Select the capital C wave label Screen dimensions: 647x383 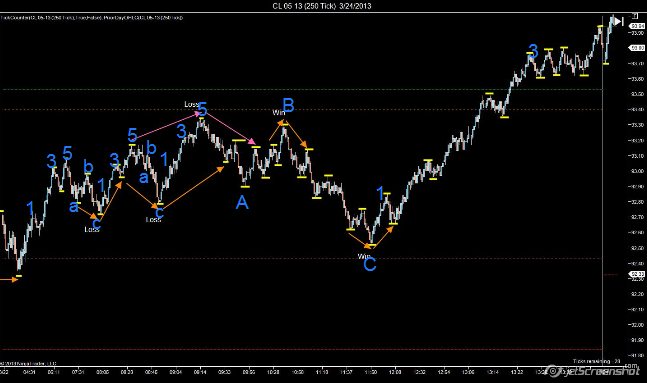tap(370, 264)
